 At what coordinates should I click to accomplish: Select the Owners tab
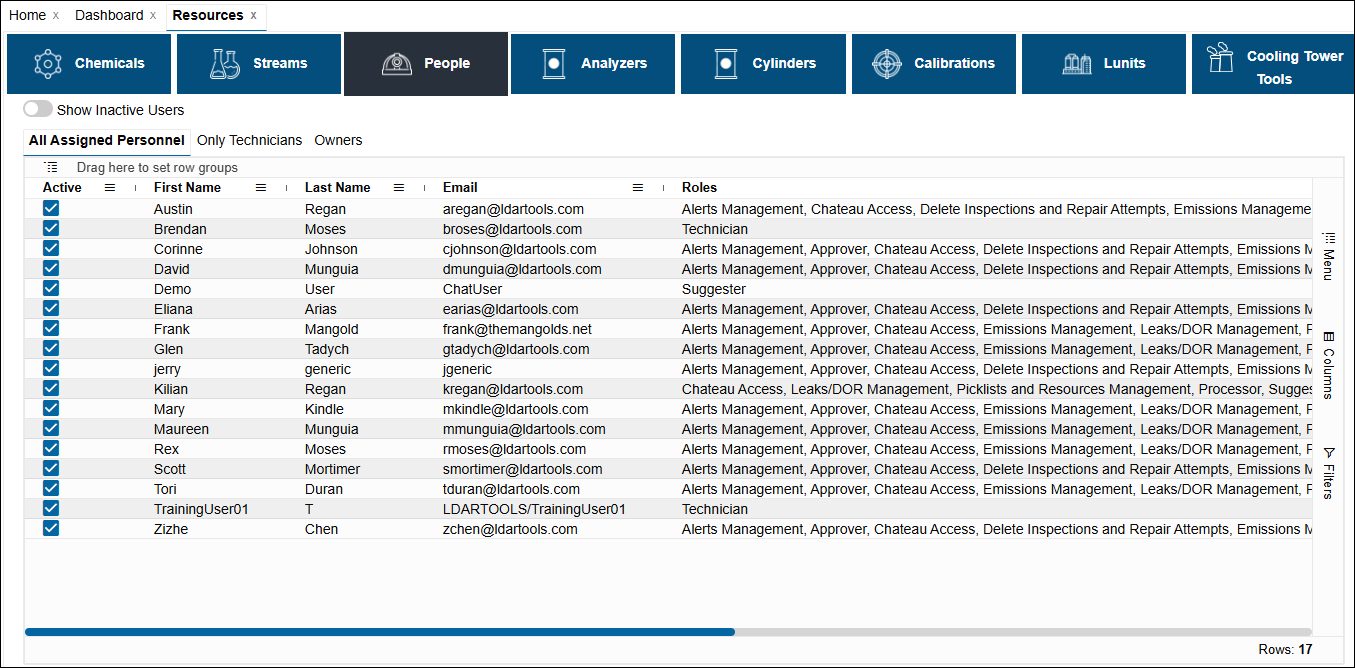(339, 140)
